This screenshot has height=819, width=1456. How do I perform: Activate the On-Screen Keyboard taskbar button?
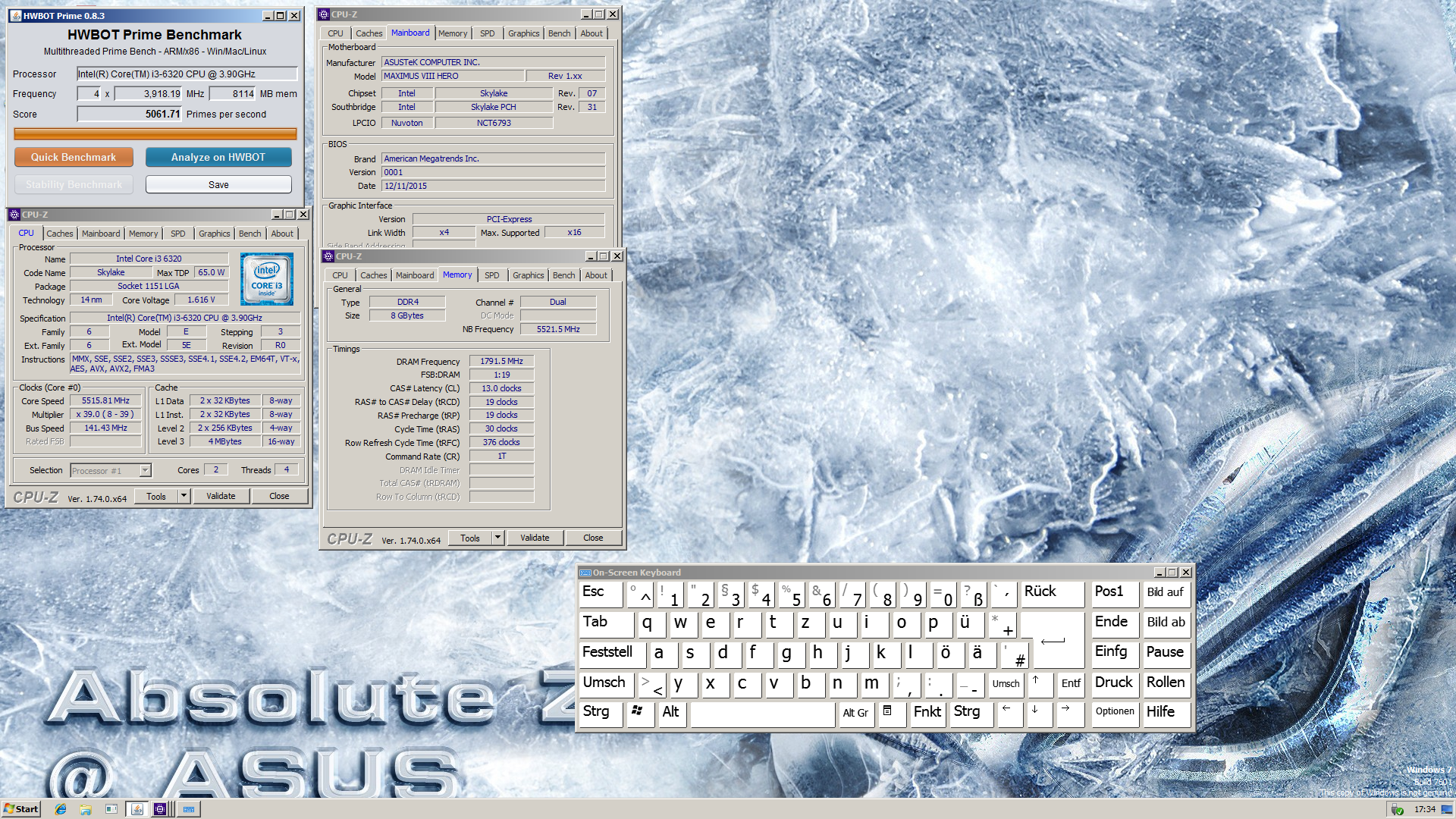189,809
